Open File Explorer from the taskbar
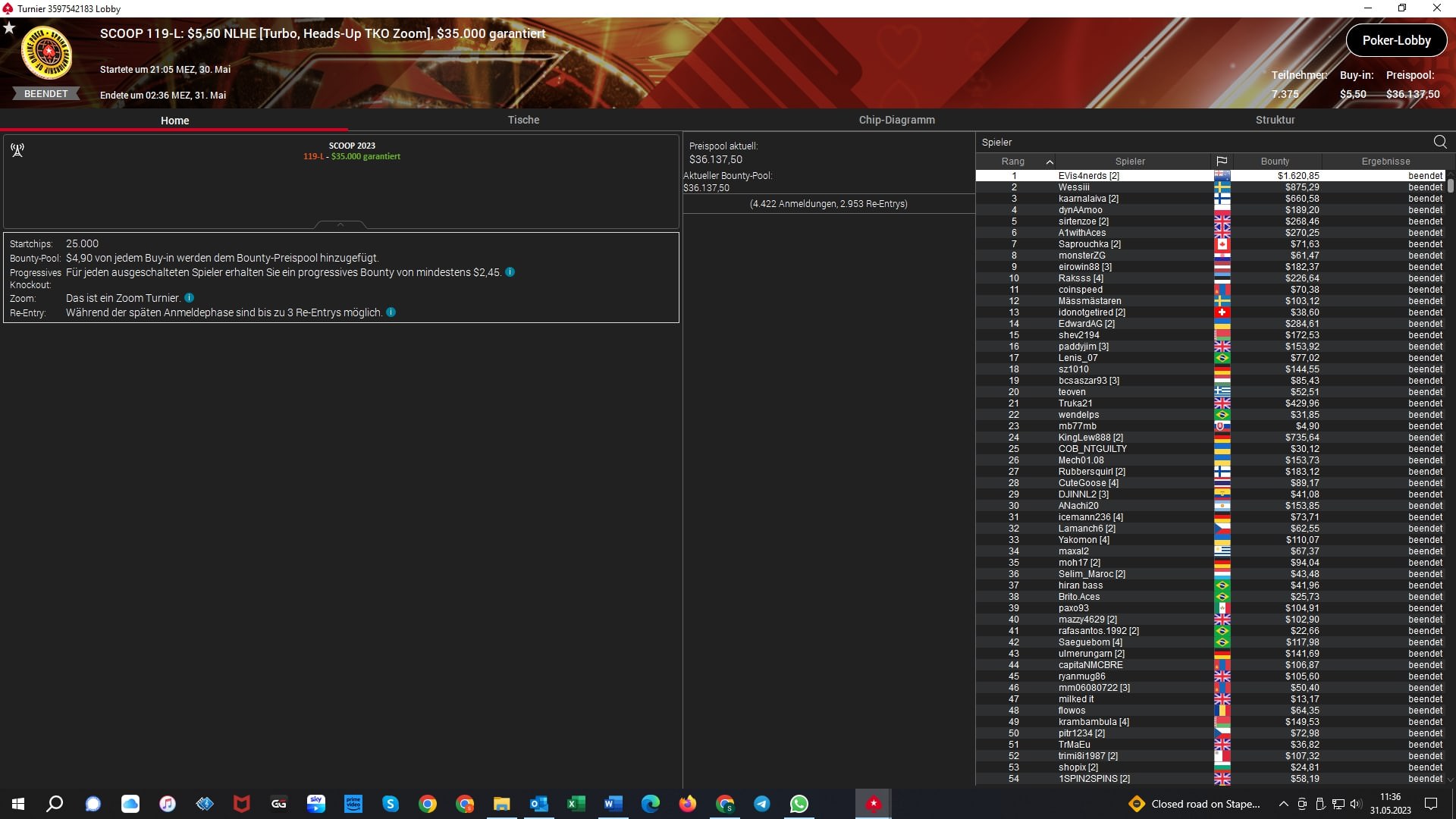 point(502,804)
